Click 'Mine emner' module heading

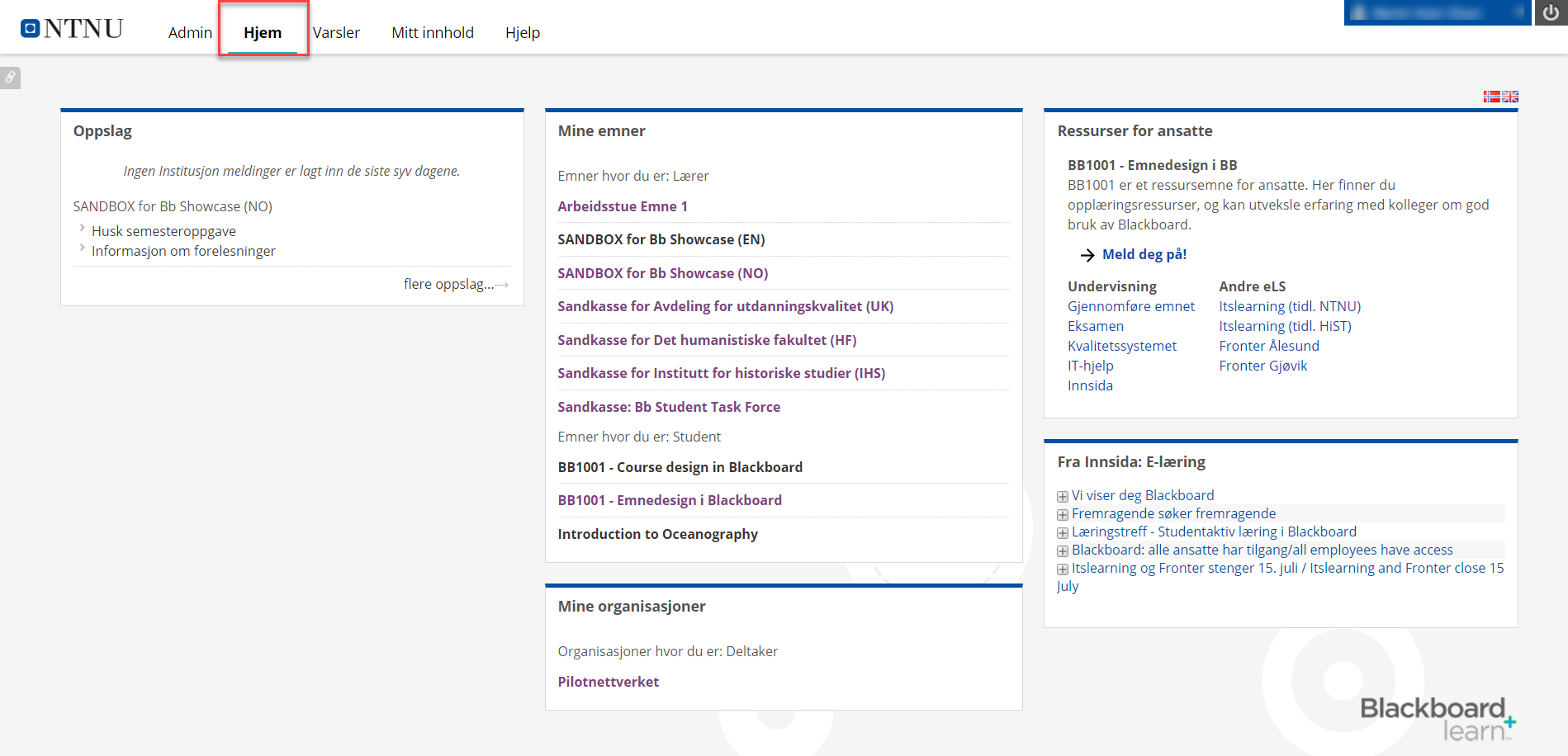click(x=601, y=130)
